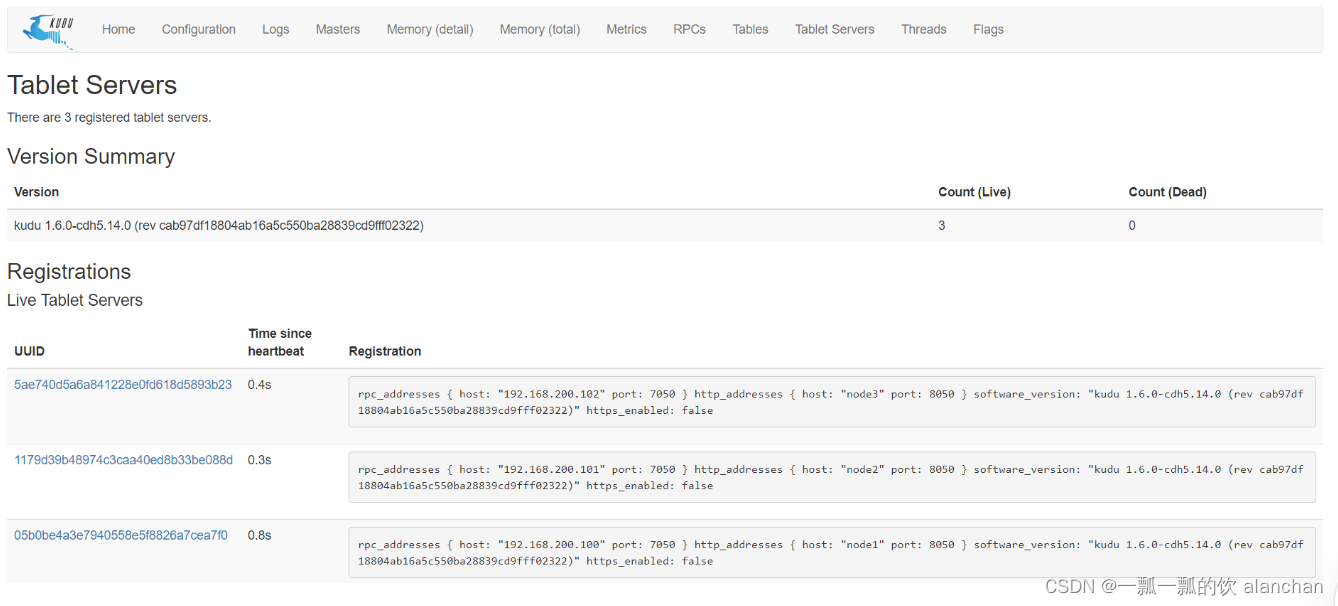Click the dead server count 0

coord(1132,226)
